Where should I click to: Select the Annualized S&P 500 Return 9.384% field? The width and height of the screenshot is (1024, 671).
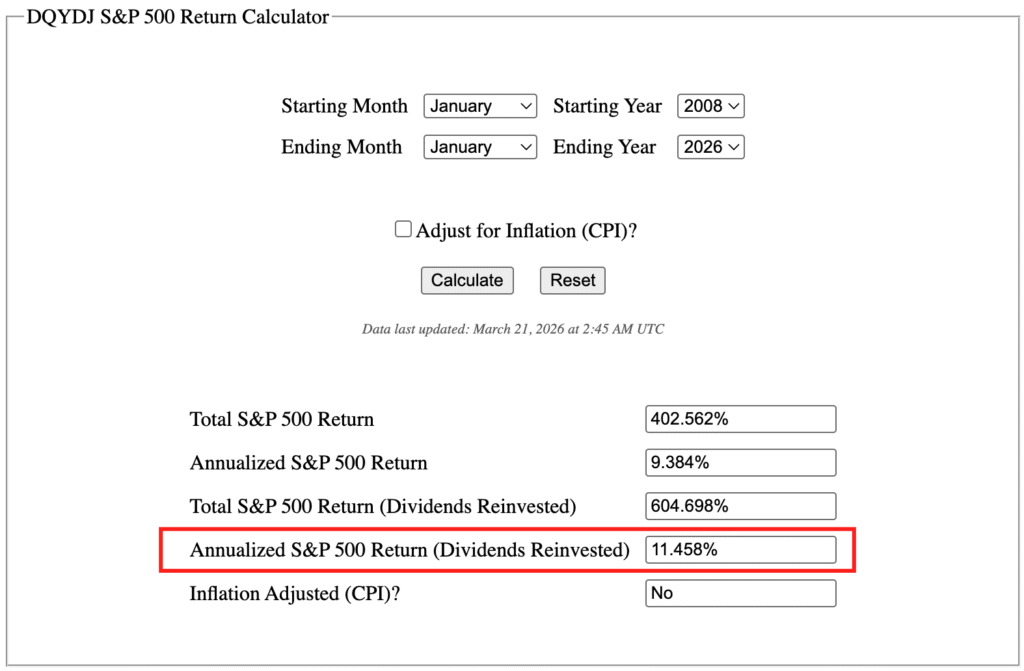(x=740, y=463)
